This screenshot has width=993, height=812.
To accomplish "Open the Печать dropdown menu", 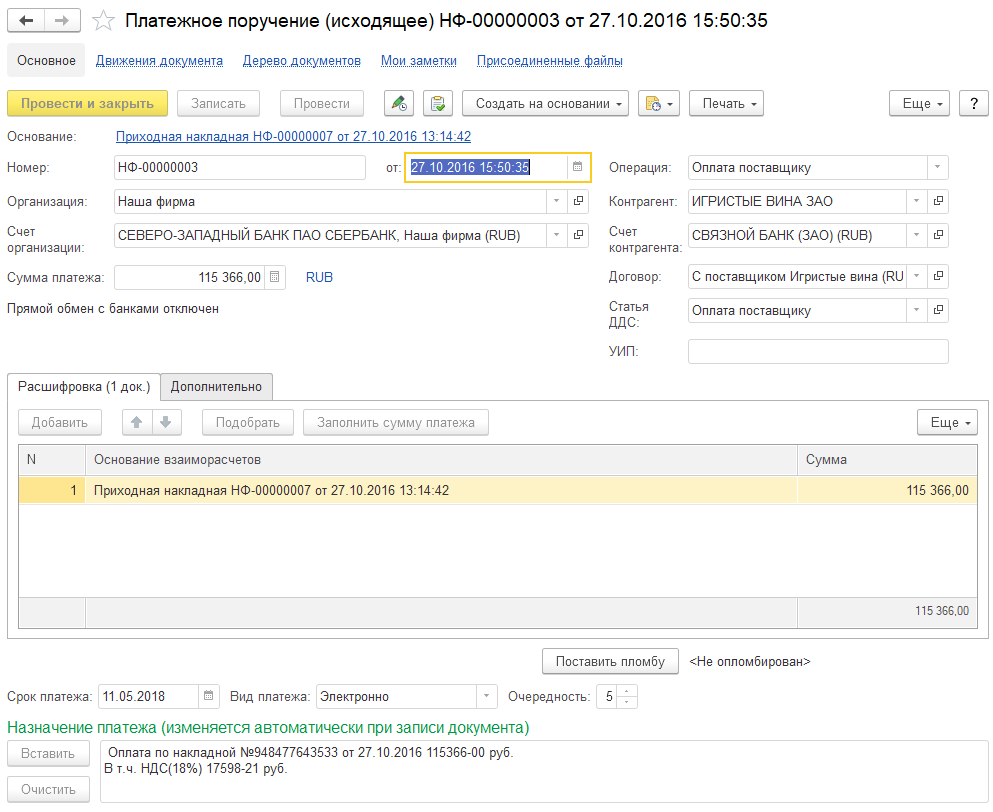I will (x=726, y=103).
